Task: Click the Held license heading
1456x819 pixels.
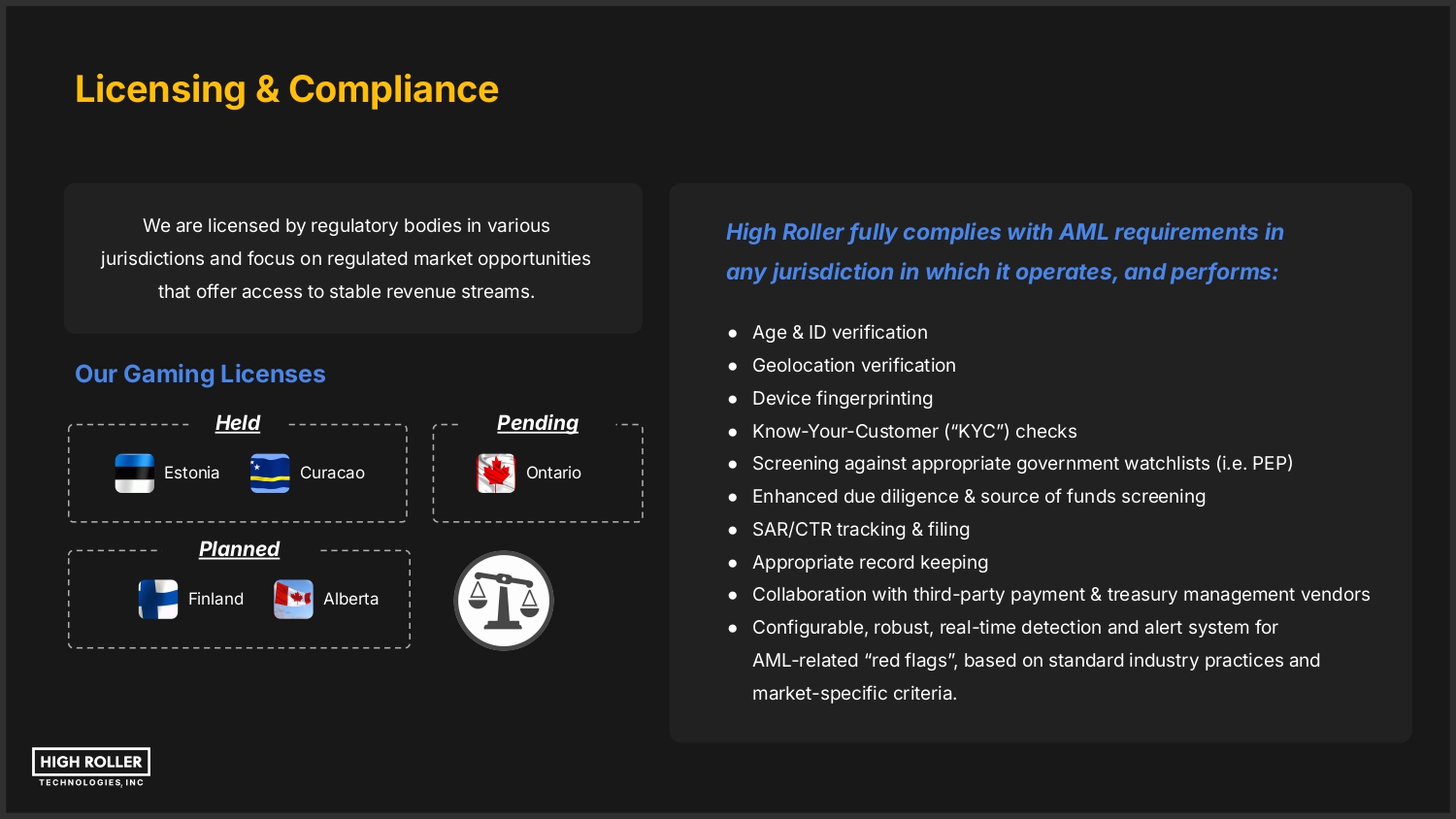Action: point(238,423)
